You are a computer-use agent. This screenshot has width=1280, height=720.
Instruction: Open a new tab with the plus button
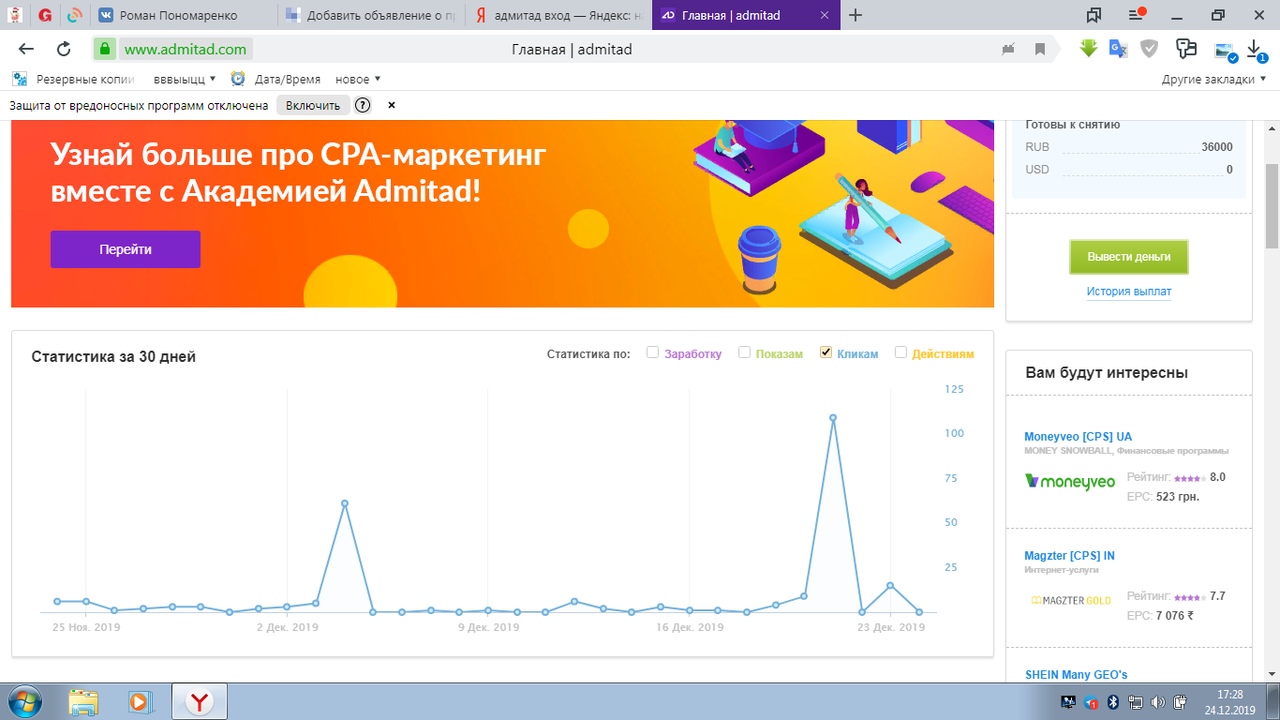(x=855, y=15)
